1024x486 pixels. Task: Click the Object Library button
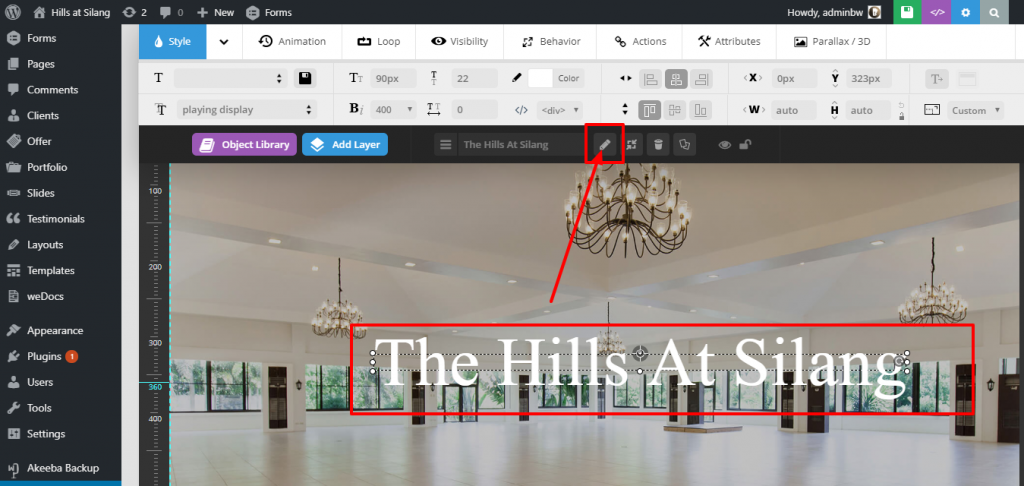coord(244,144)
